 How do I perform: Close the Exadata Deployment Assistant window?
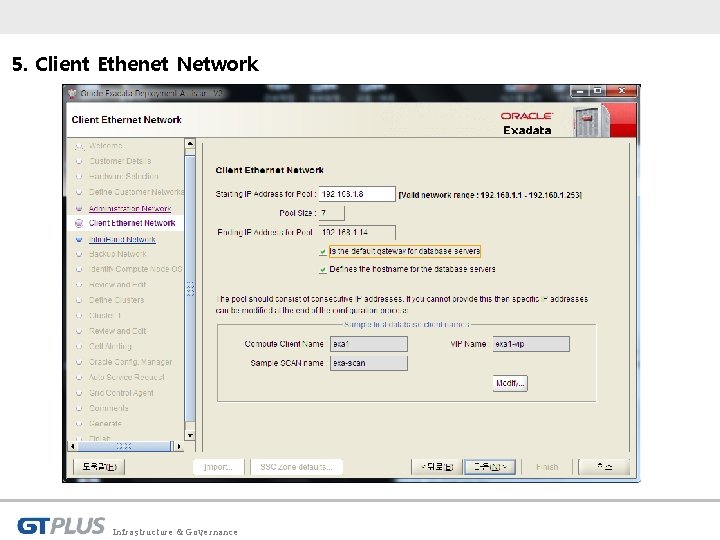pos(622,91)
